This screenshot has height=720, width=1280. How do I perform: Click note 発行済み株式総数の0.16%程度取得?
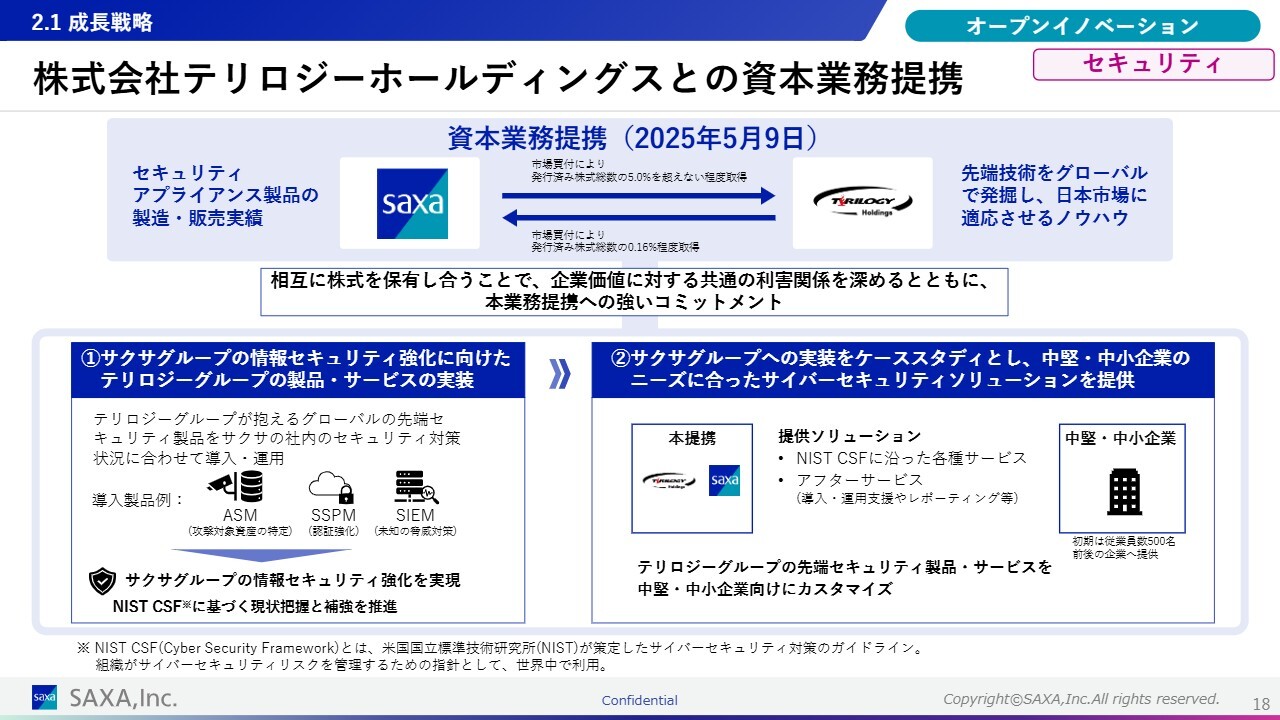[x=615, y=246]
